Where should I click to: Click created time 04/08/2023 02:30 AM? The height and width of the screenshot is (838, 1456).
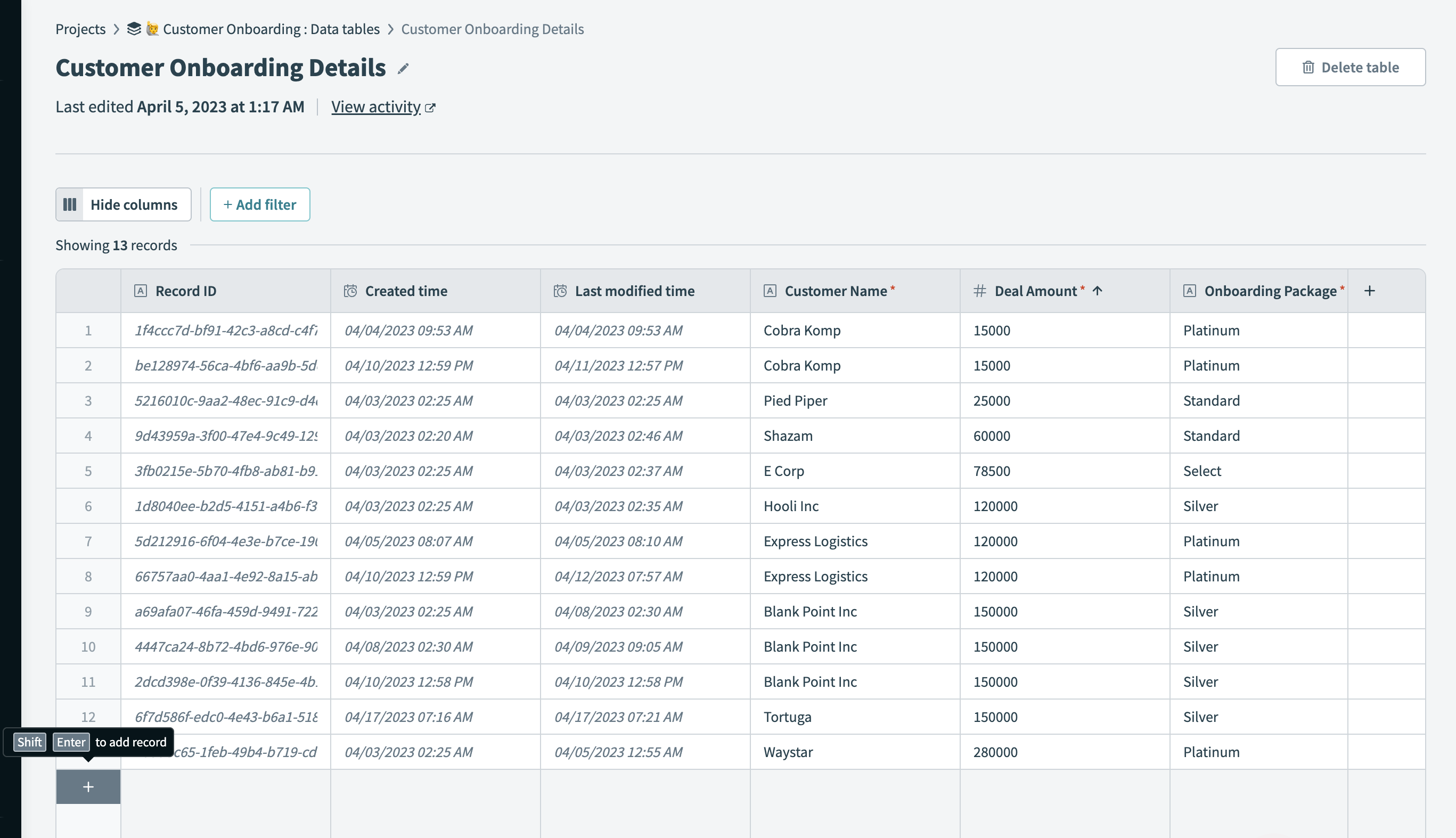click(x=435, y=646)
